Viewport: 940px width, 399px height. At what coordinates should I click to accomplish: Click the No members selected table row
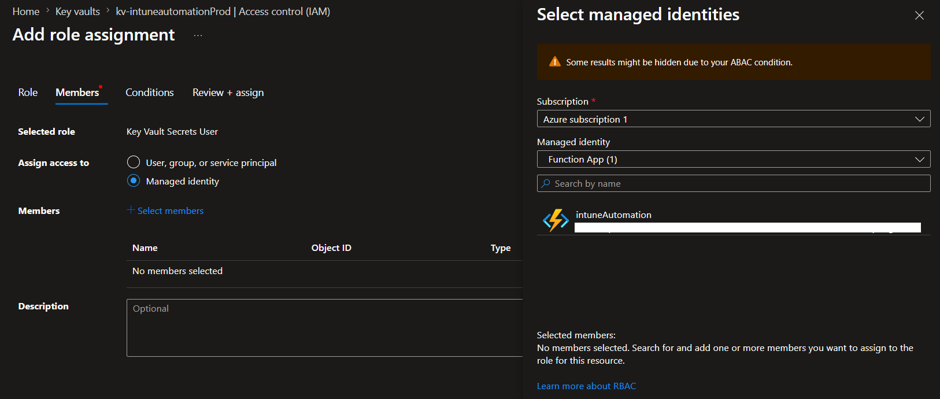pyautogui.click(x=324, y=271)
